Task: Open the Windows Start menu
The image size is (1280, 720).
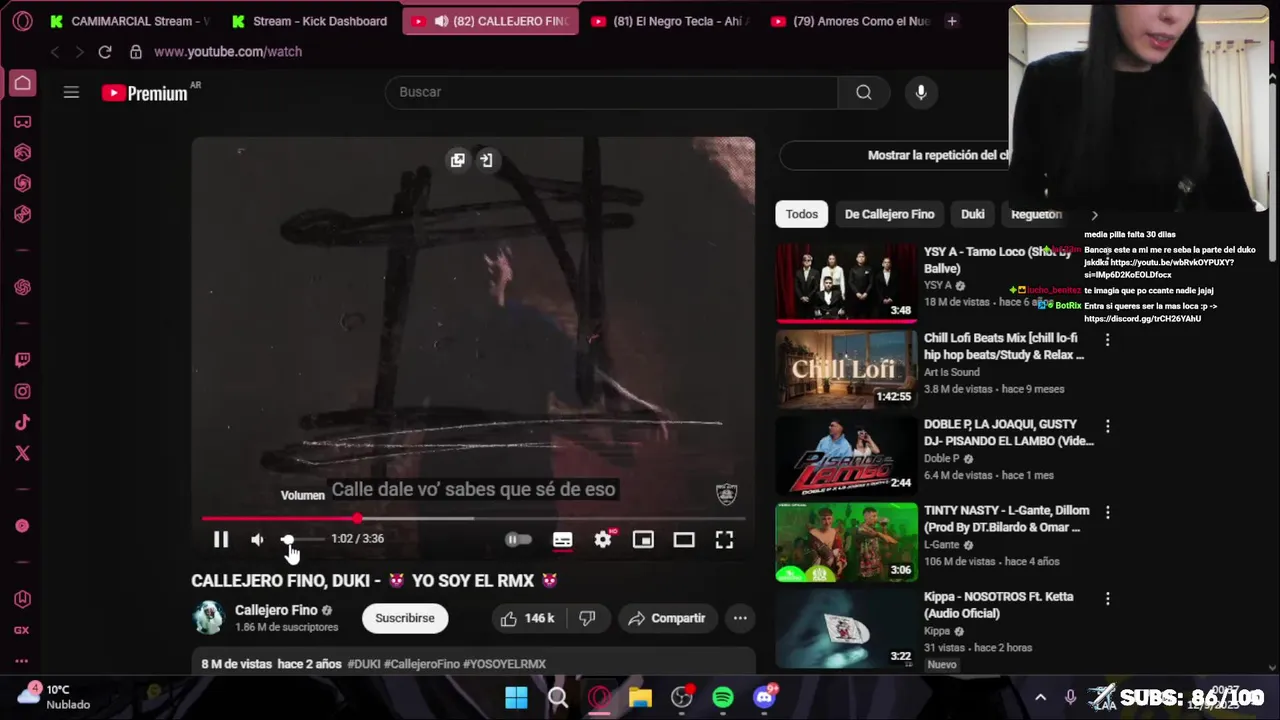Action: coord(516,697)
